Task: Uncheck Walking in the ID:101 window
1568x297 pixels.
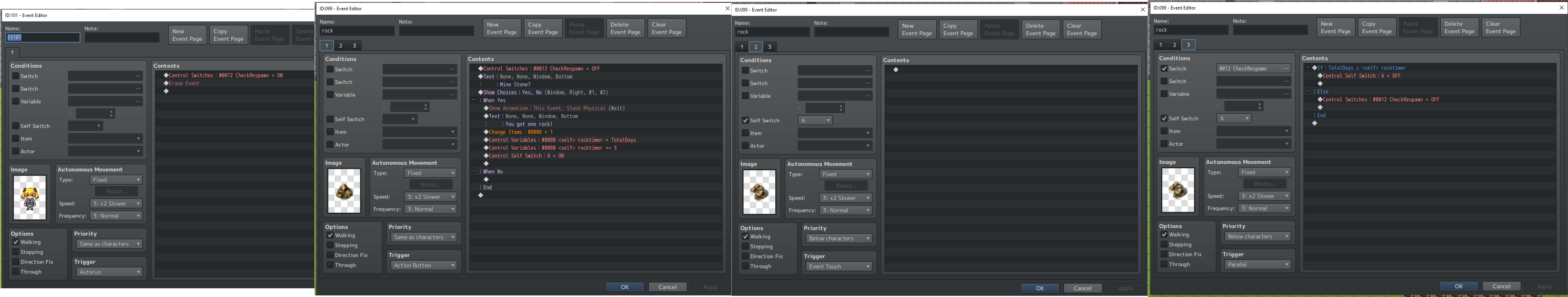Action: click(x=16, y=242)
